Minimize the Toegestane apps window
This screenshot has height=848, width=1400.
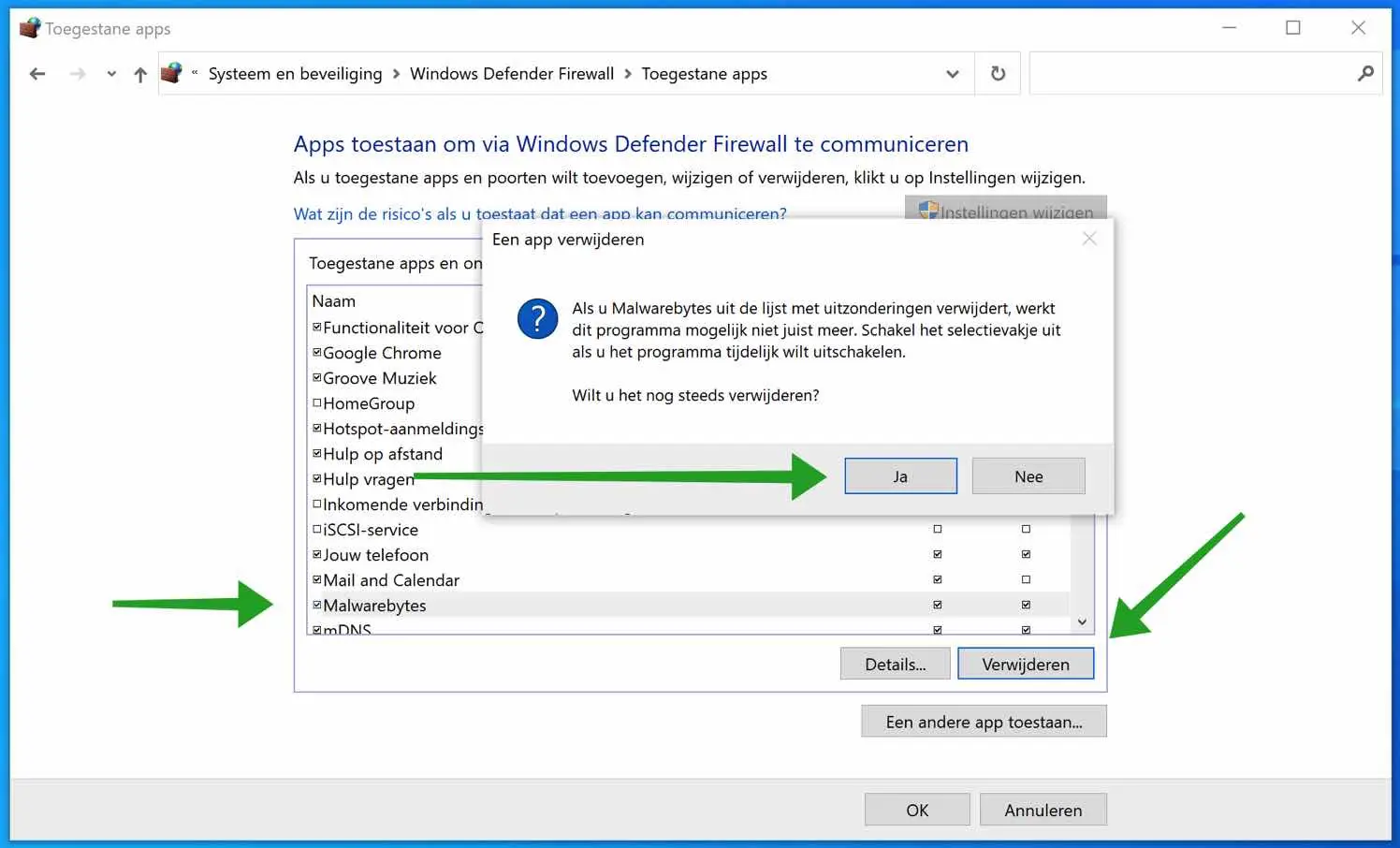(1229, 28)
